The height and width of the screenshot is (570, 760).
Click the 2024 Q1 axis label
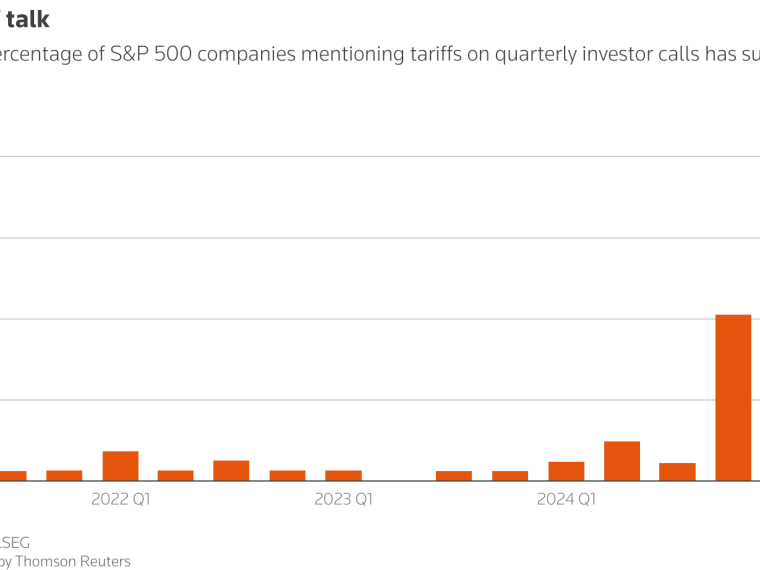click(566, 499)
